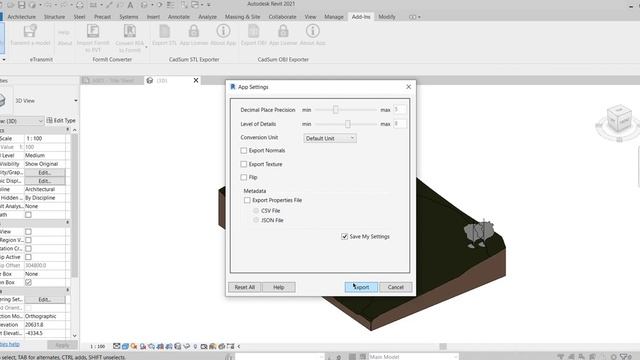
Task: Check Export Properties File option
Action: [x=247, y=200]
